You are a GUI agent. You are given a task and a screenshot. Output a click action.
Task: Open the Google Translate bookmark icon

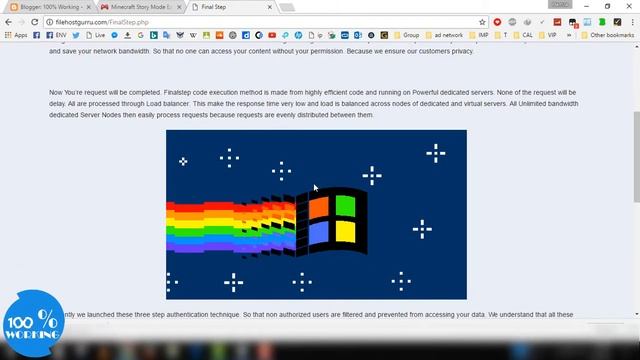click(167, 36)
